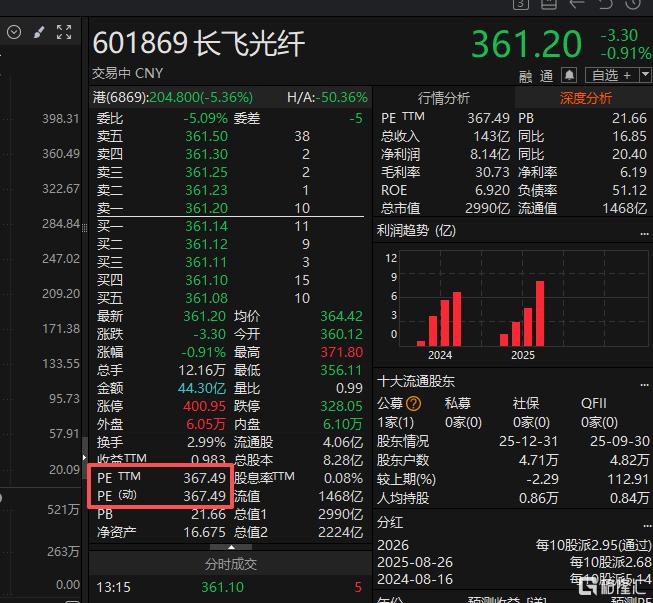Click the 股东情况 date 25-12-31

528,441
